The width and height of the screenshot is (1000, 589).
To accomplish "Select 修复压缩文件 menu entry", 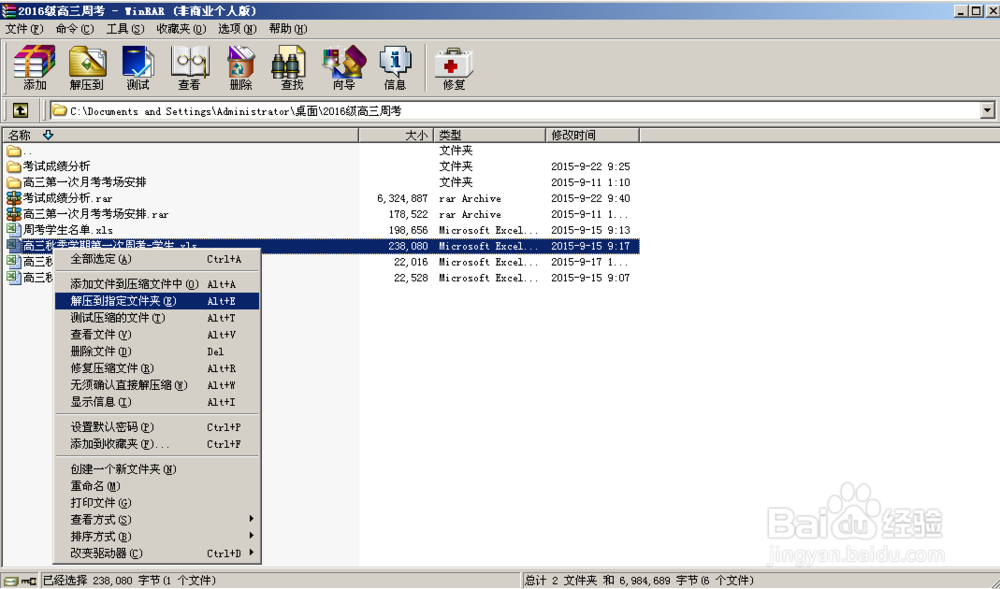I will click(x=157, y=368).
